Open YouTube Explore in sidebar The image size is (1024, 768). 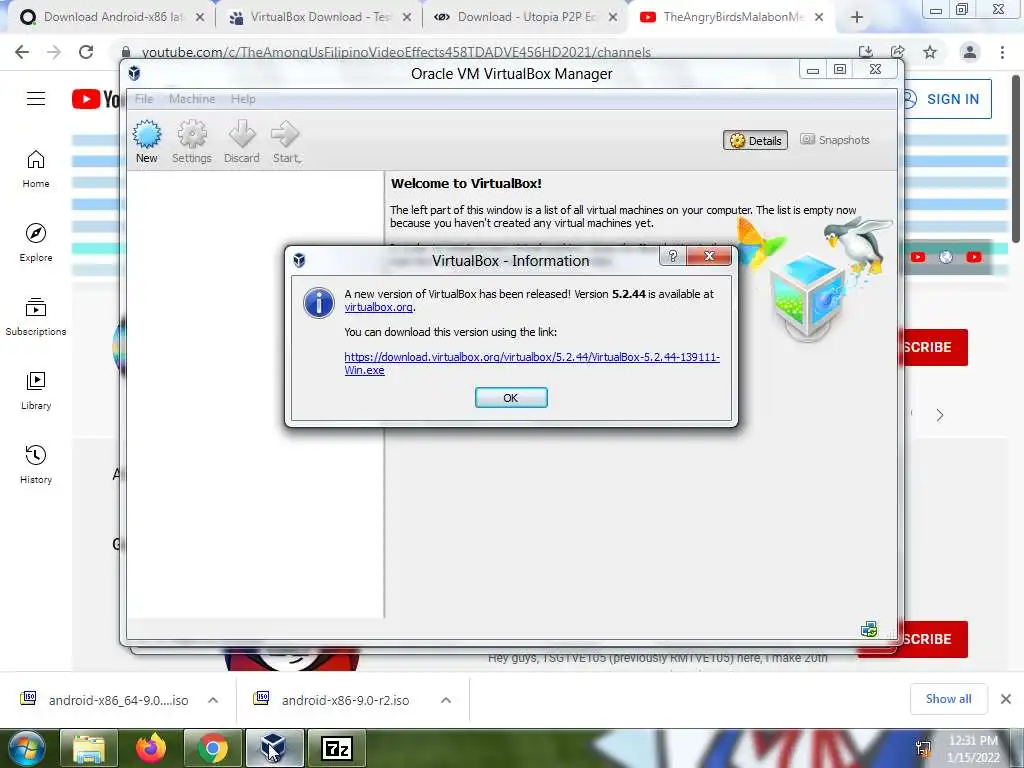pyautogui.click(x=36, y=242)
